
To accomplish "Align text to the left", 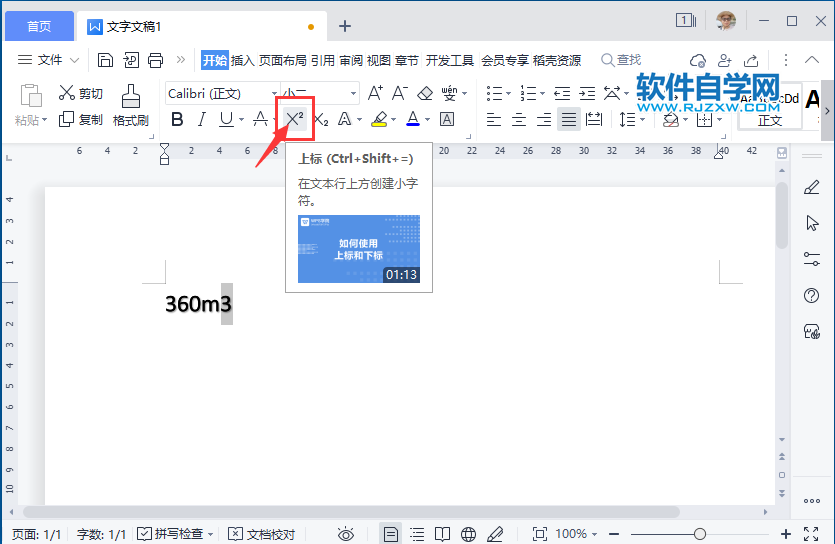I will [x=494, y=119].
